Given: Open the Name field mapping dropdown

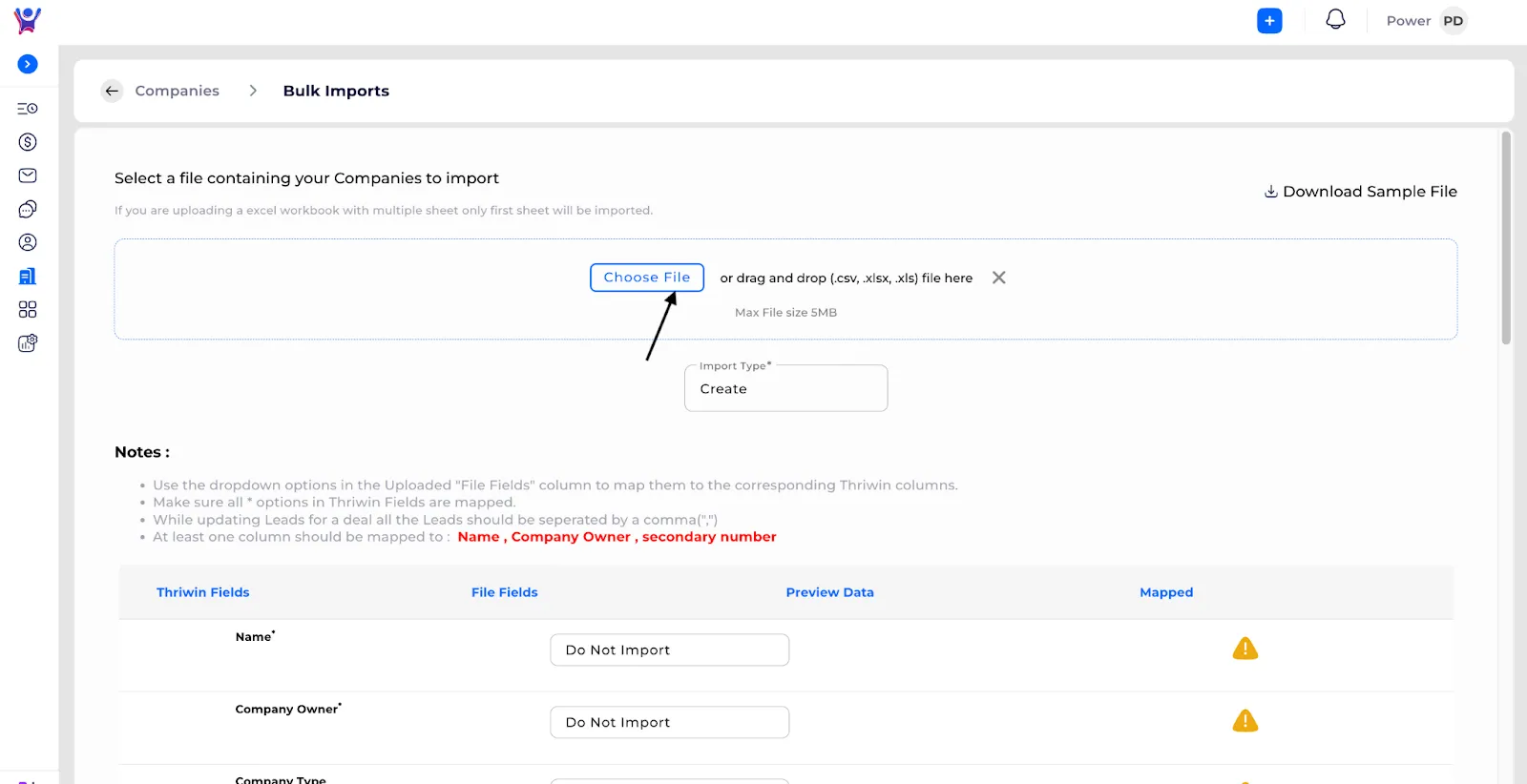Looking at the screenshot, I should tap(670, 650).
